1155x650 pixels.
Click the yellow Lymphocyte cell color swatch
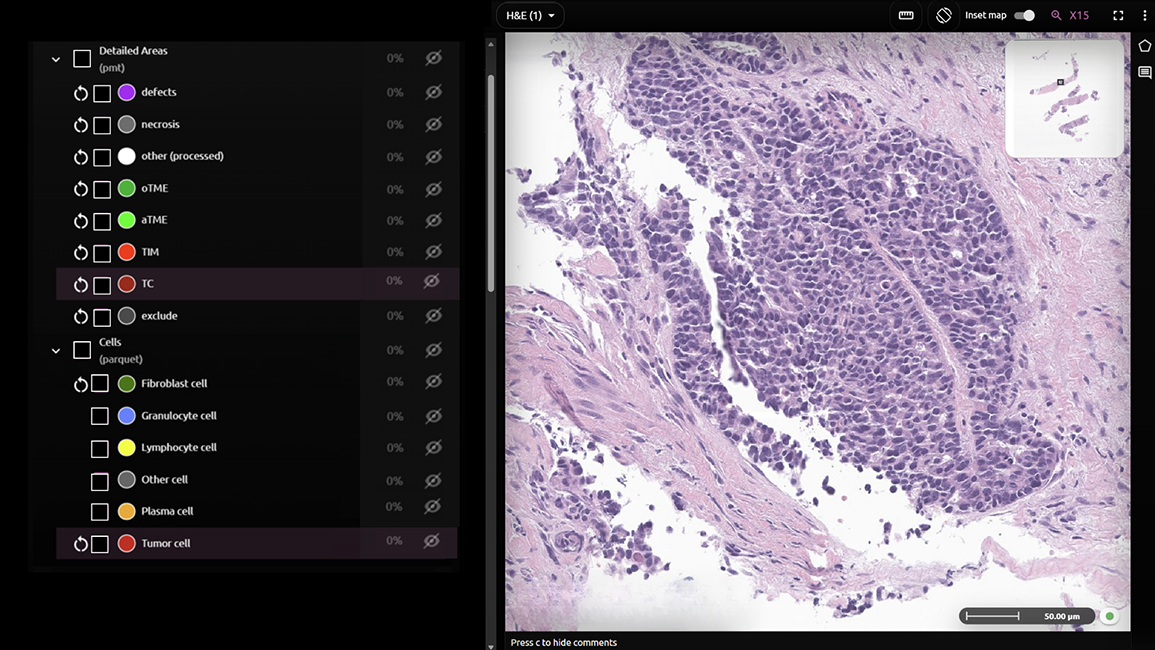127,447
